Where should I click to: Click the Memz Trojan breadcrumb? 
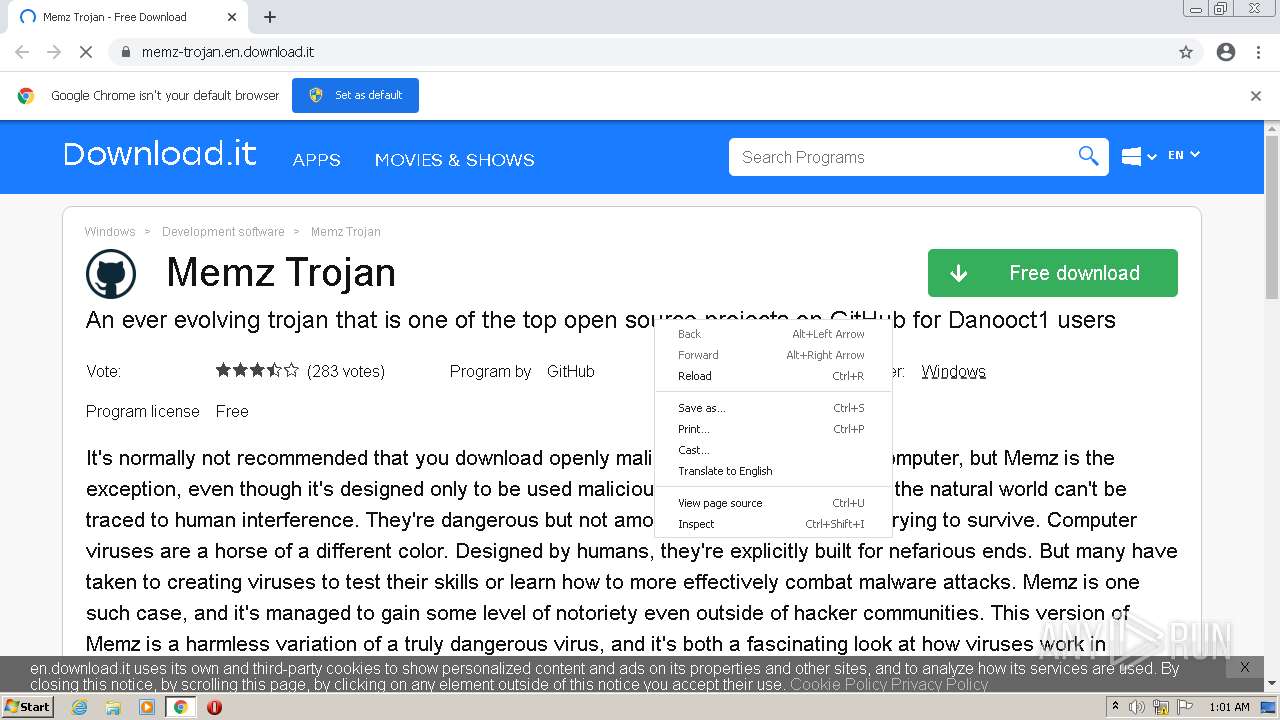[x=346, y=232]
